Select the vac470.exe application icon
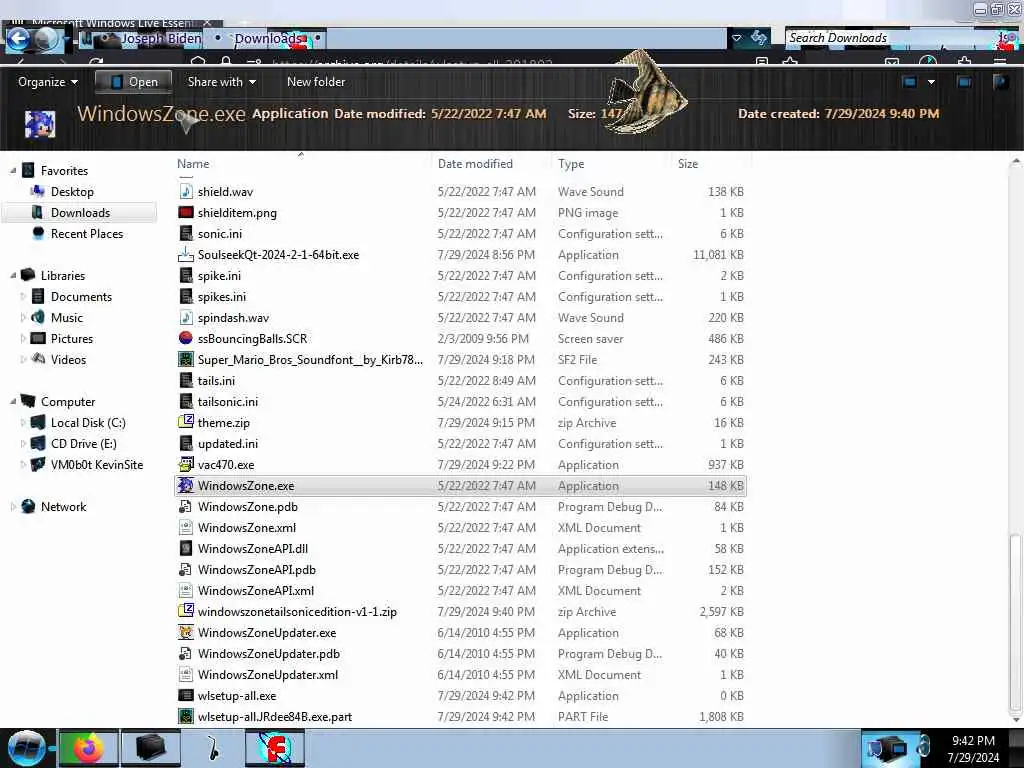This screenshot has width=1024, height=768. tap(186, 464)
